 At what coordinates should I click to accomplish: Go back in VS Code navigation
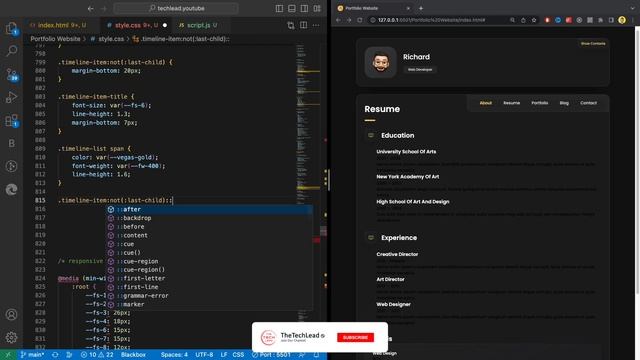(x=91, y=8)
